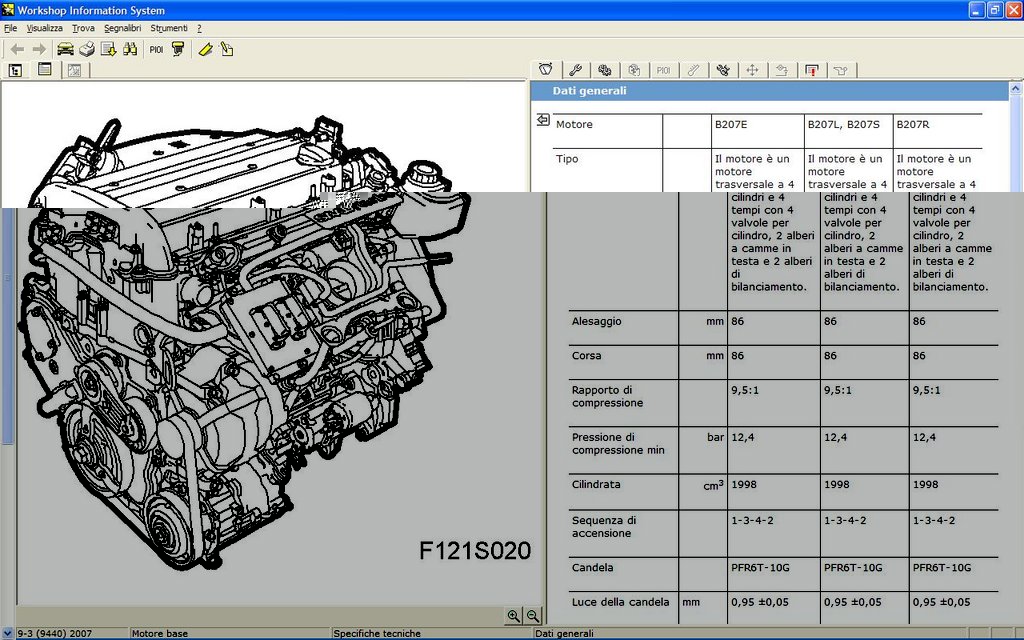Go forward with the right arrow
This screenshot has height=640, width=1024.
coord(39,49)
